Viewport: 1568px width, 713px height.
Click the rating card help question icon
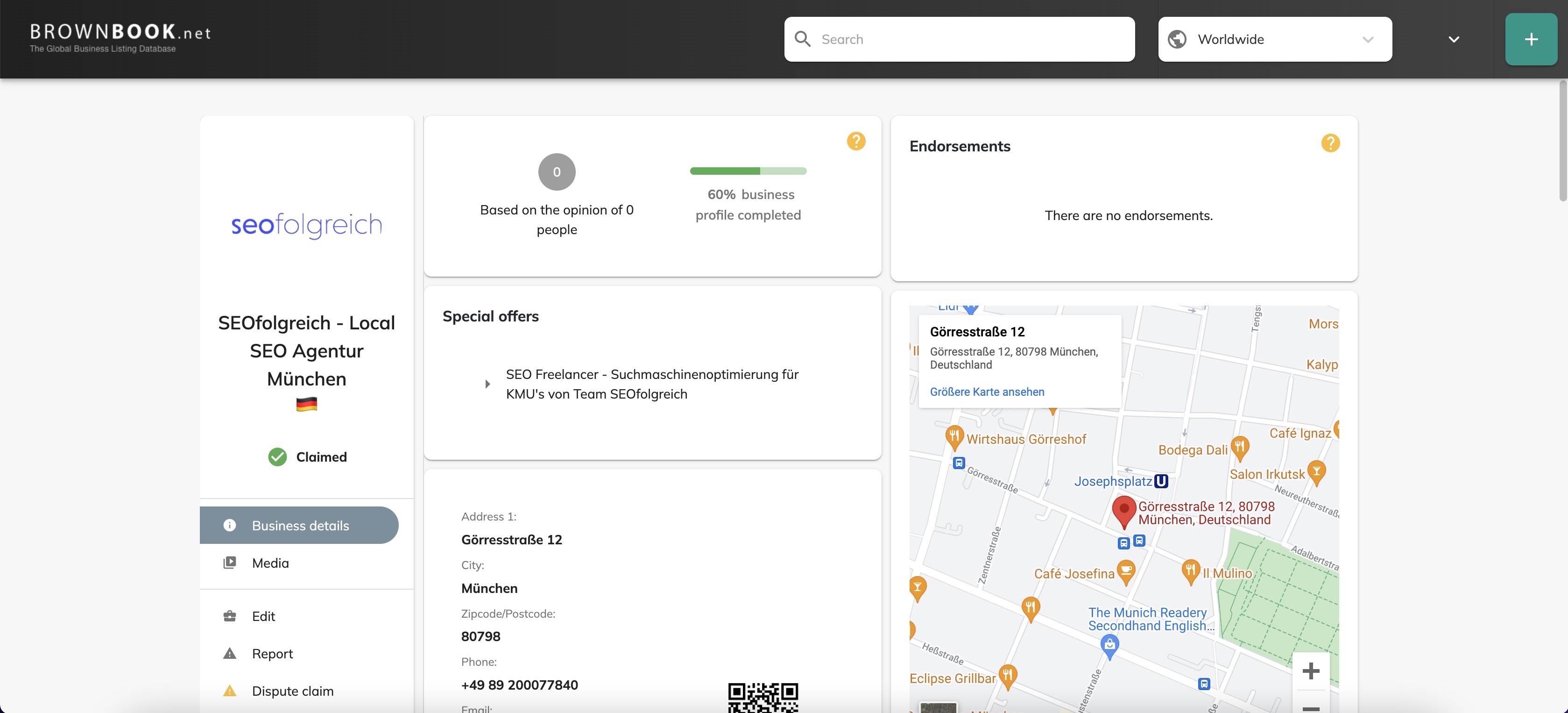pyautogui.click(x=856, y=141)
